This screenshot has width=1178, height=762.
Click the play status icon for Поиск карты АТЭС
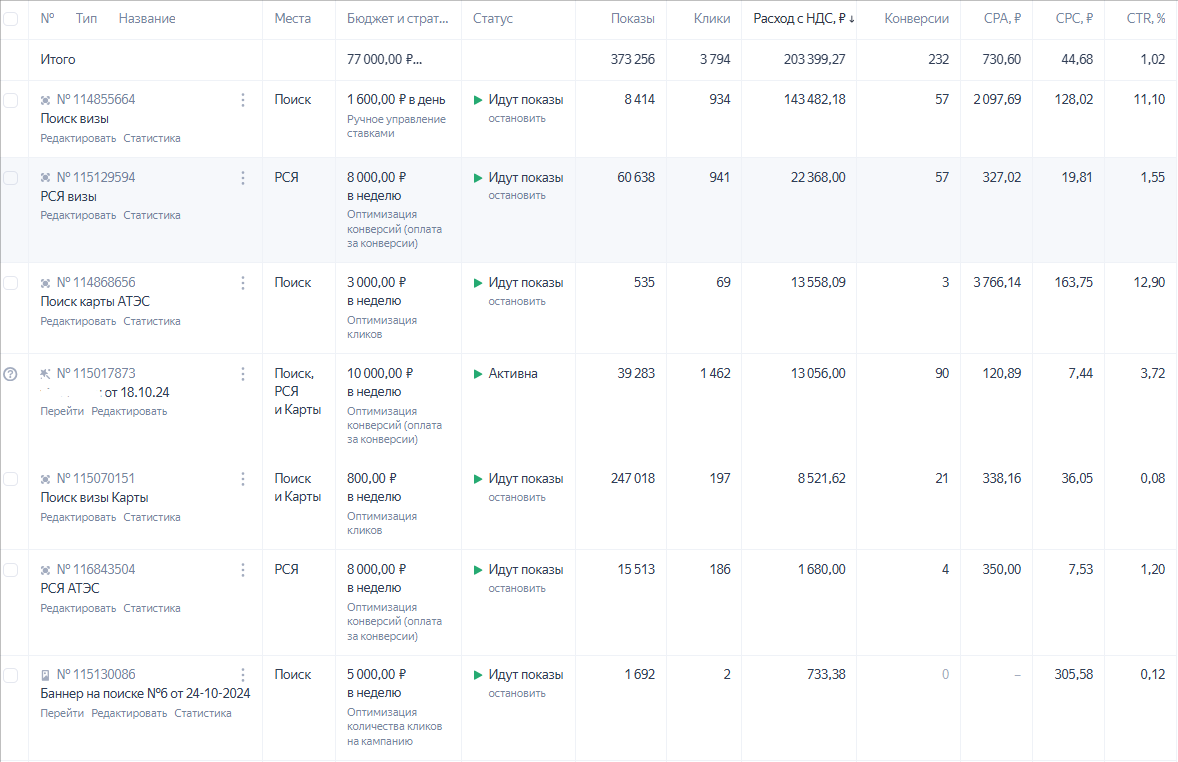coord(478,283)
